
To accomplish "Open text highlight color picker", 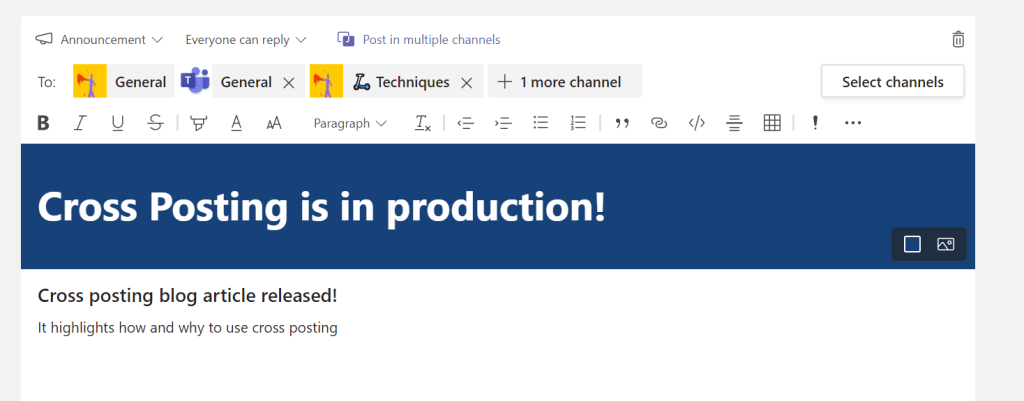I will pyautogui.click(x=199, y=123).
